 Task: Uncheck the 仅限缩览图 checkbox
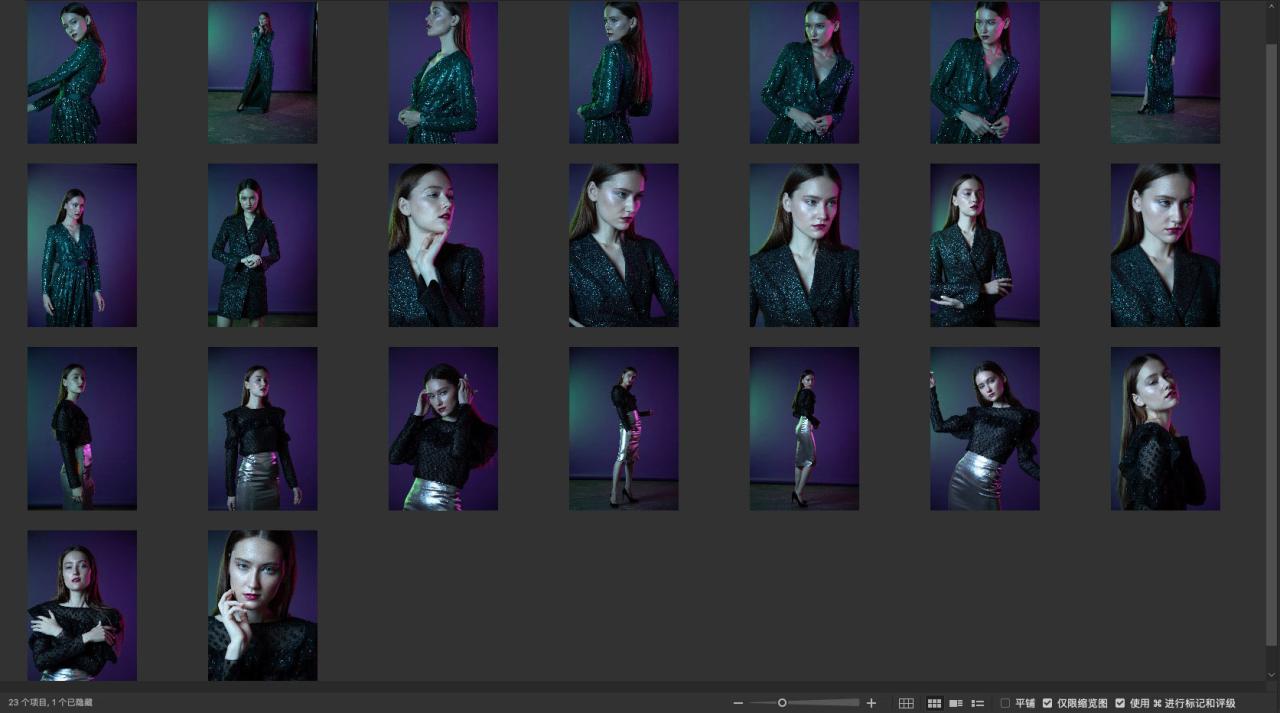1047,703
